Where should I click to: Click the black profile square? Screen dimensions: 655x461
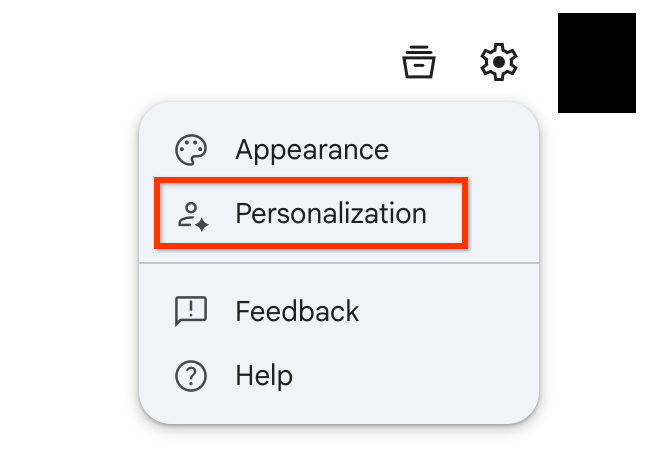[x=596, y=62]
